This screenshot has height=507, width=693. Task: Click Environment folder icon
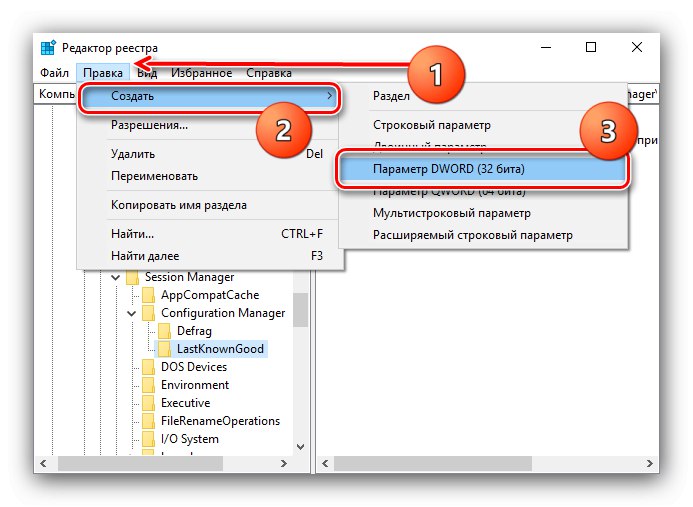[148, 385]
